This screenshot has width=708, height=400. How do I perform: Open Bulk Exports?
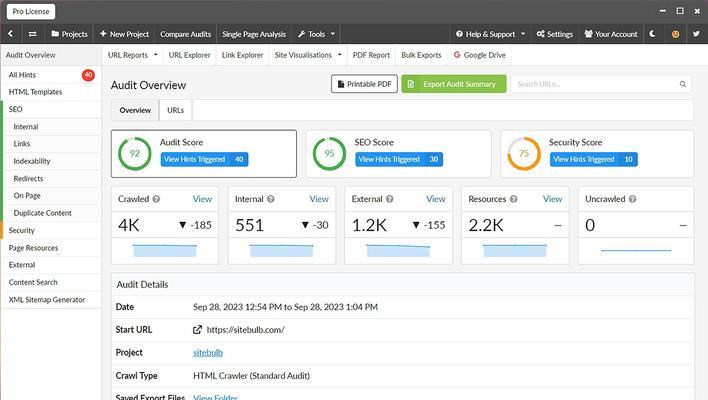[421, 55]
